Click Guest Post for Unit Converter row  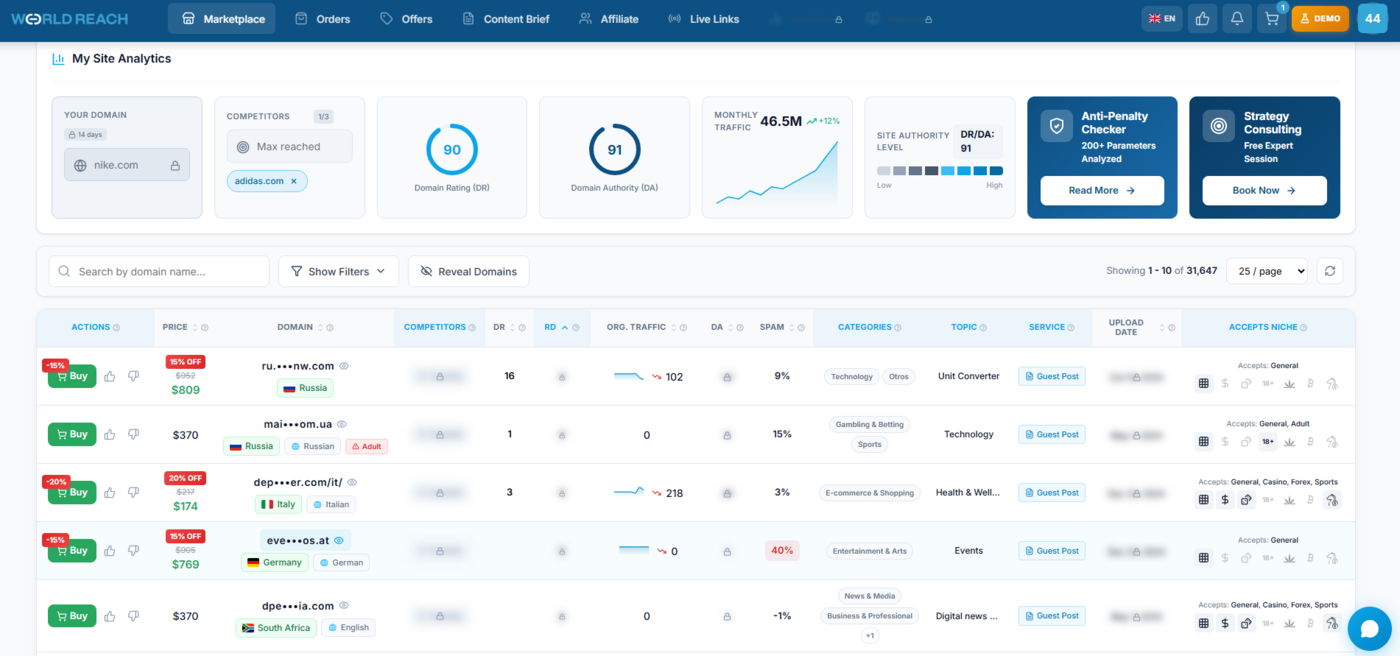(1052, 376)
